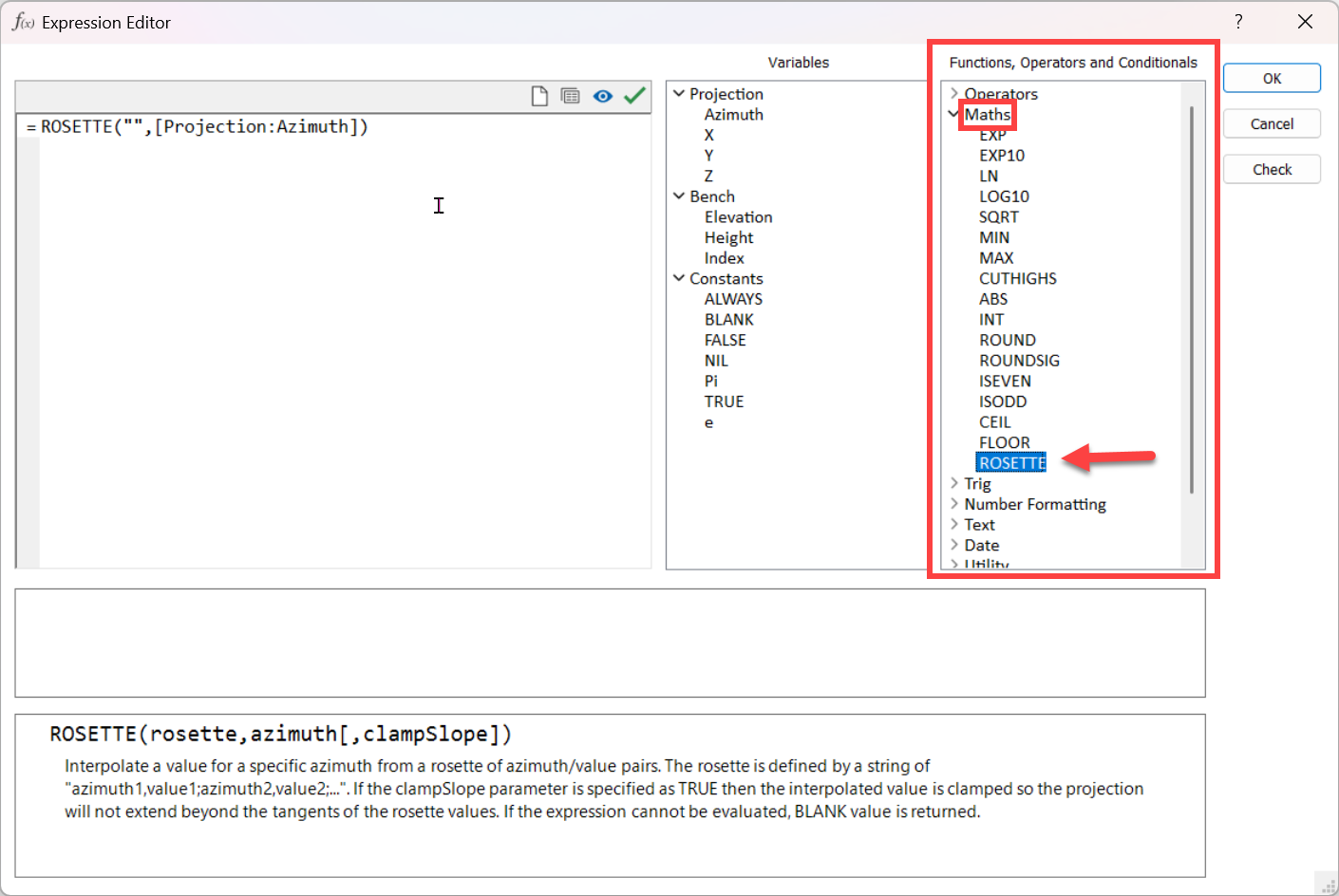Collapse the Constants variables group
Screen dimensions: 1339x896
point(679,278)
